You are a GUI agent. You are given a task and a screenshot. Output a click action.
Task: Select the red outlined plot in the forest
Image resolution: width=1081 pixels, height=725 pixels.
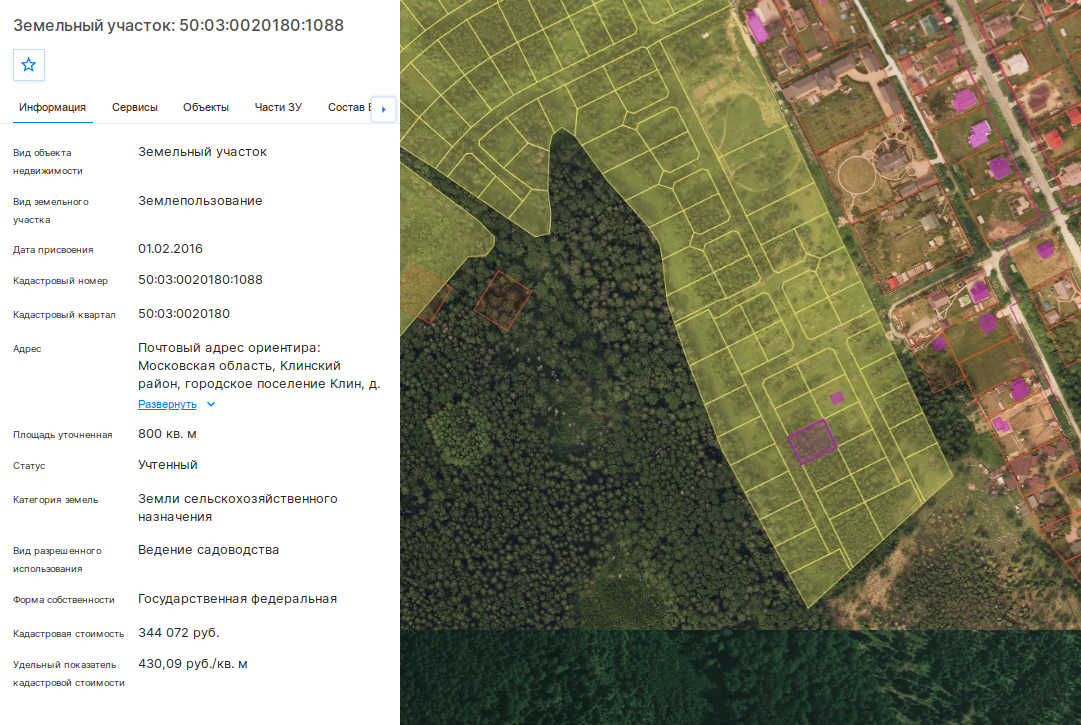[x=503, y=300]
